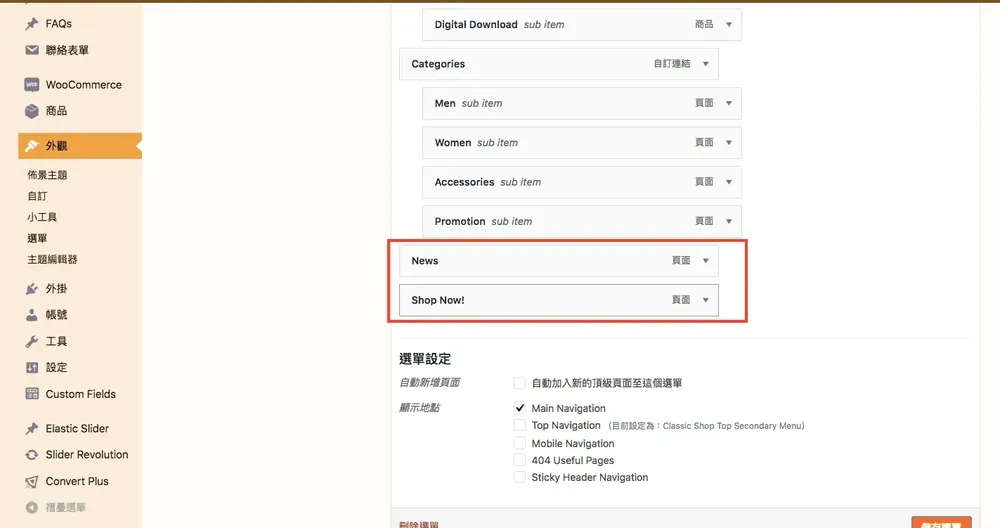
Task: Click the Slider Revolution refresh icon
Action: [x=31, y=455]
